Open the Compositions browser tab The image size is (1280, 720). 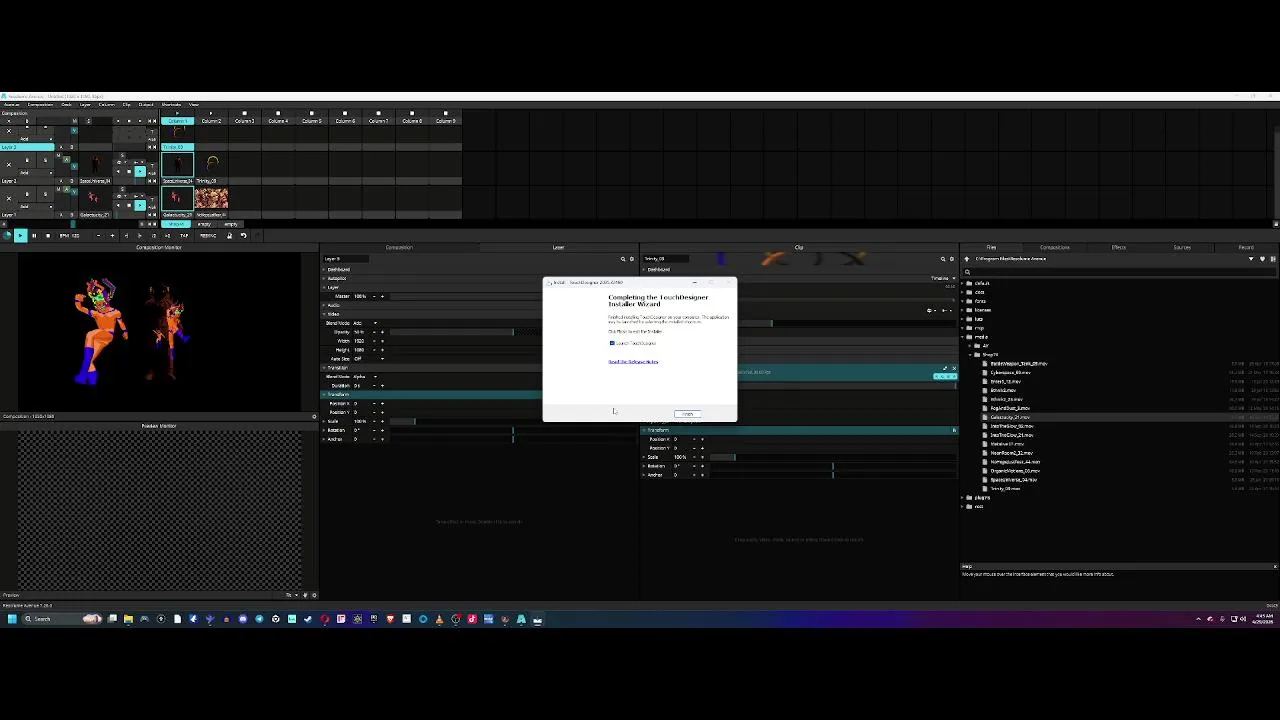(x=1055, y=247)
